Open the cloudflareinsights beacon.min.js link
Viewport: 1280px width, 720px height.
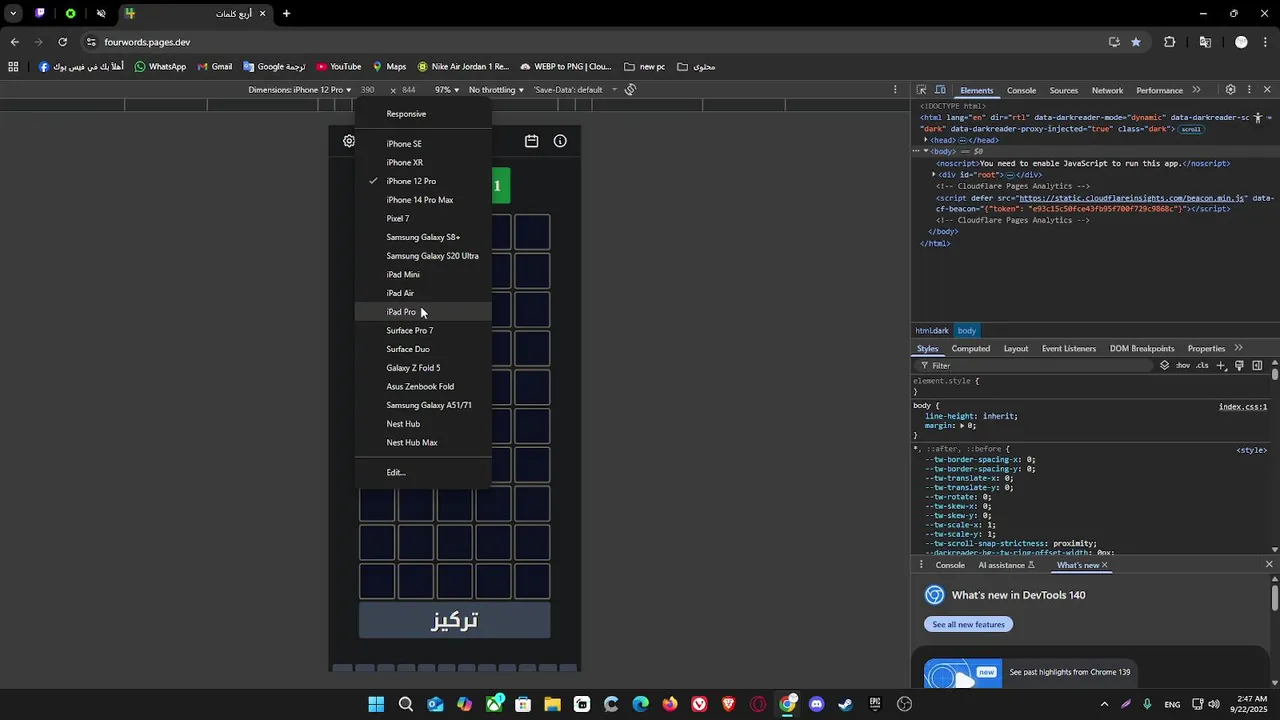click(1132, 198)
